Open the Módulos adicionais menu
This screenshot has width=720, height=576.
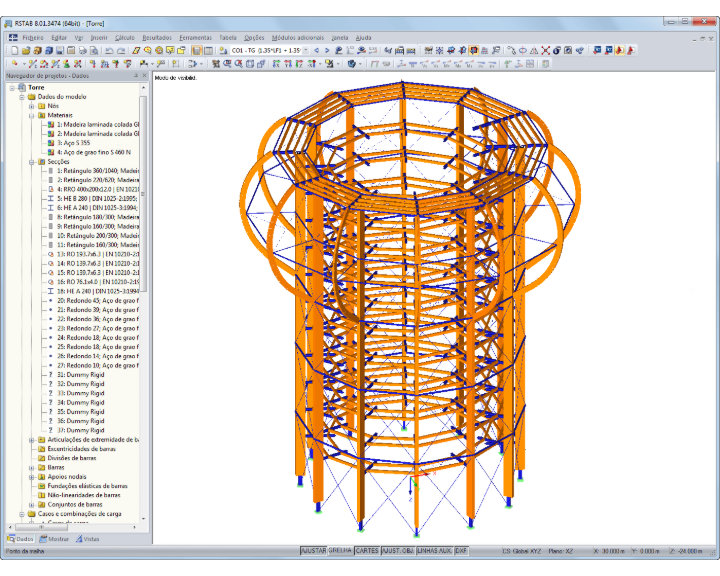click(298, 38)
